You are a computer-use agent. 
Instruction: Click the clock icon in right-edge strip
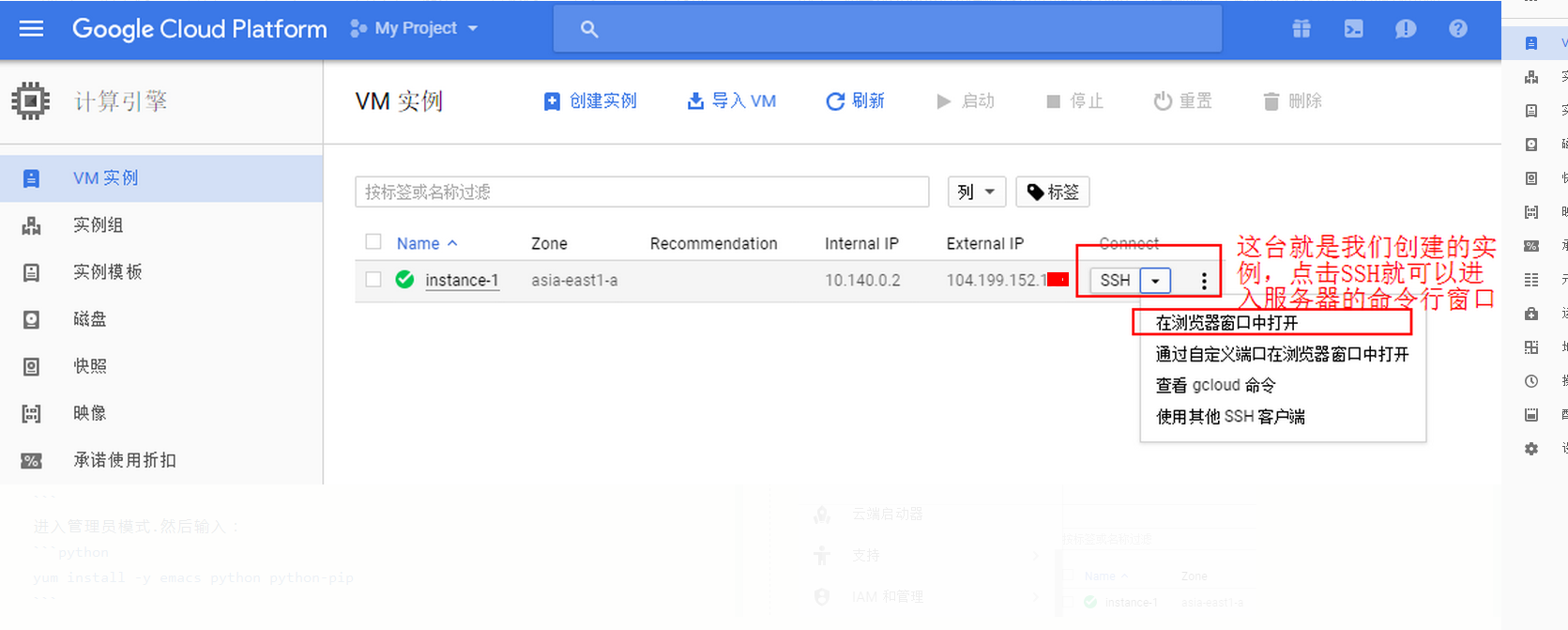coord(1531,381)
